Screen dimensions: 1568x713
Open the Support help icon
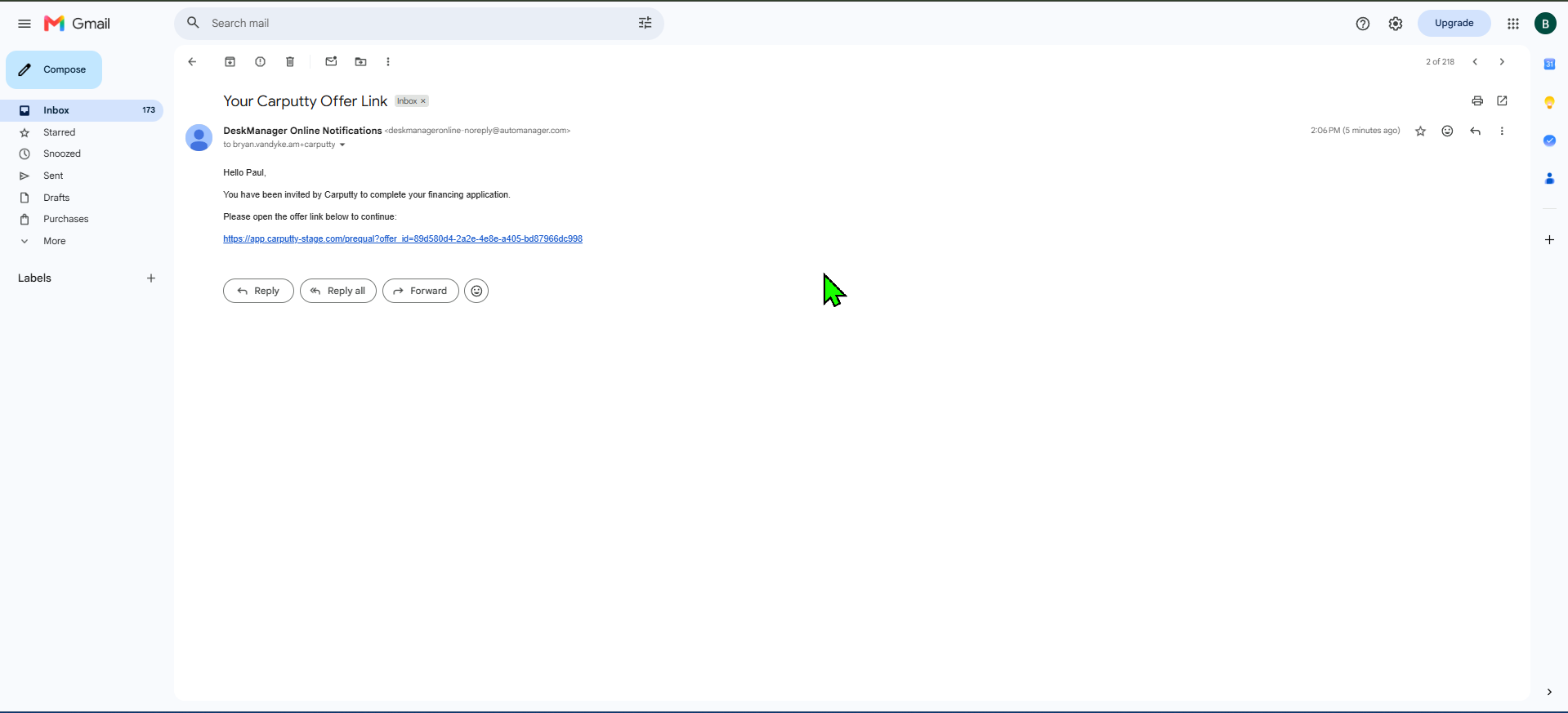pyautogui.click(x=1363, y=24)
